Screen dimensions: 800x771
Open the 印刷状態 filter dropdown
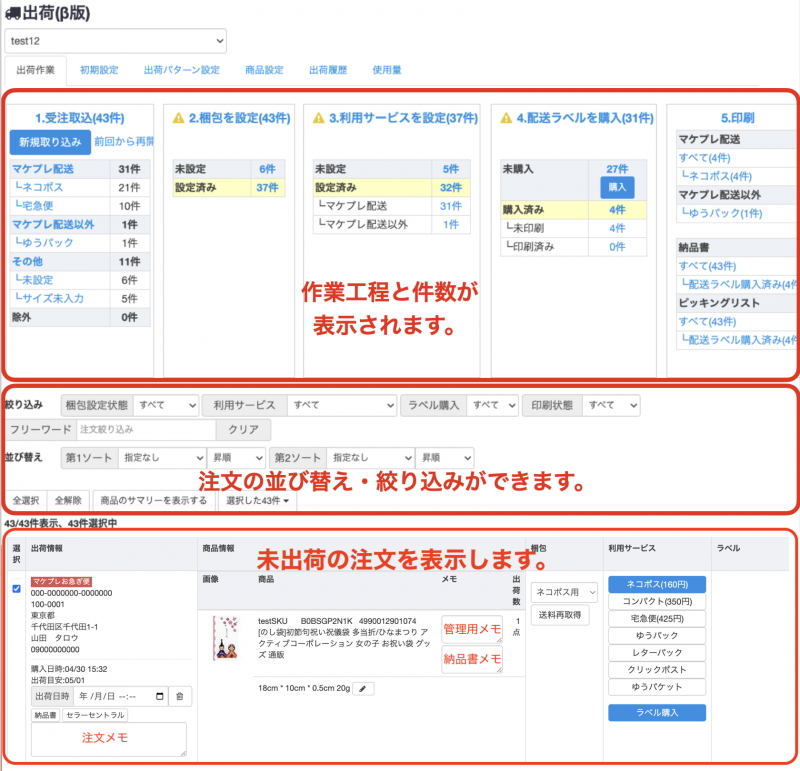point(611,405)
